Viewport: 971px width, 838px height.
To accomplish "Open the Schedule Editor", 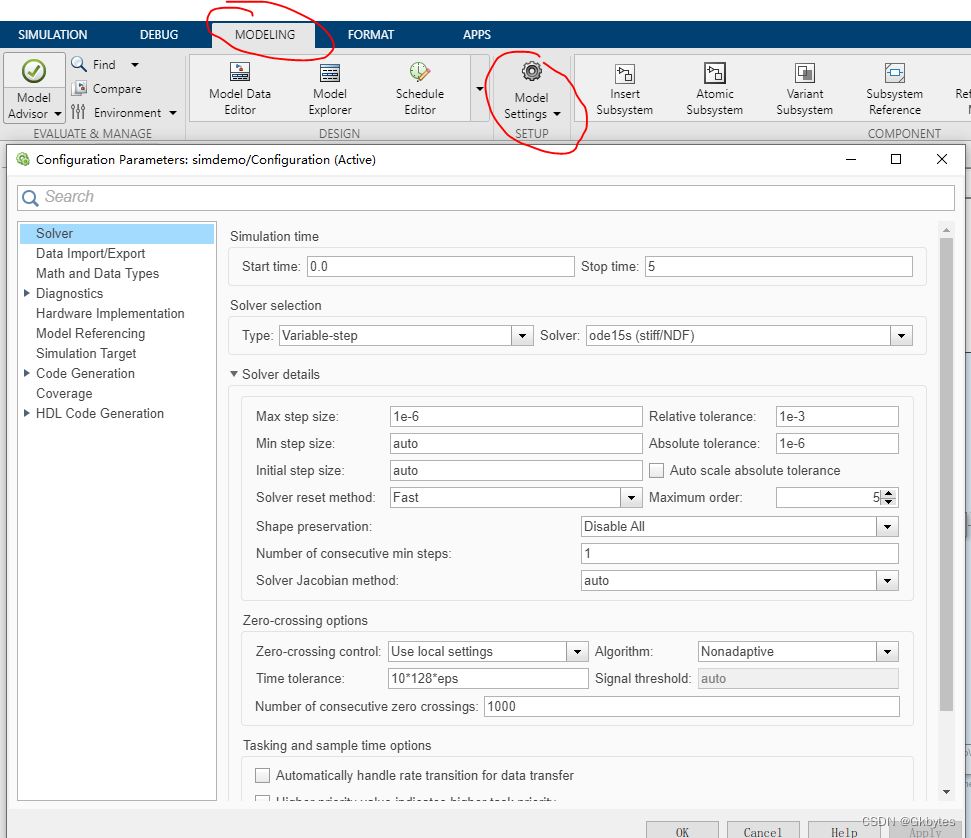I will pyautogui.click(x=420, y=89).
